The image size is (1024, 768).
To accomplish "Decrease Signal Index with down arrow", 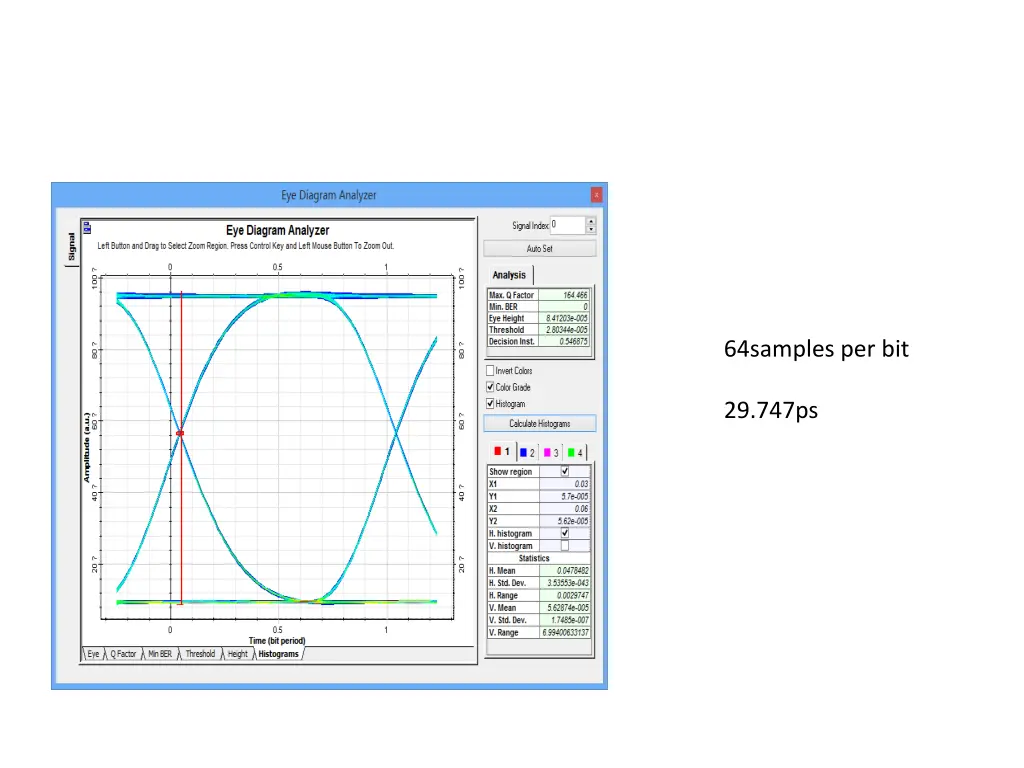I will (591, 229).
